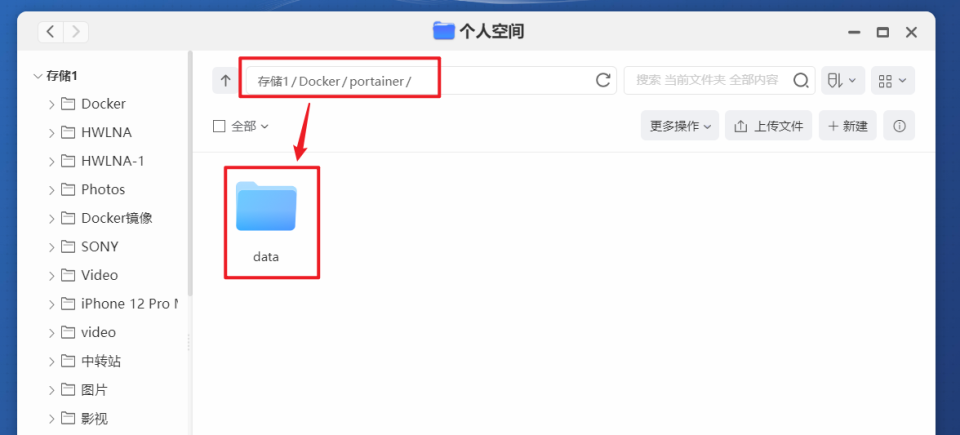Image resolution: width=960 pixels, height=435 pixels.
Task: Open the data folder thumbnail
Action: (x=266, y=206)
